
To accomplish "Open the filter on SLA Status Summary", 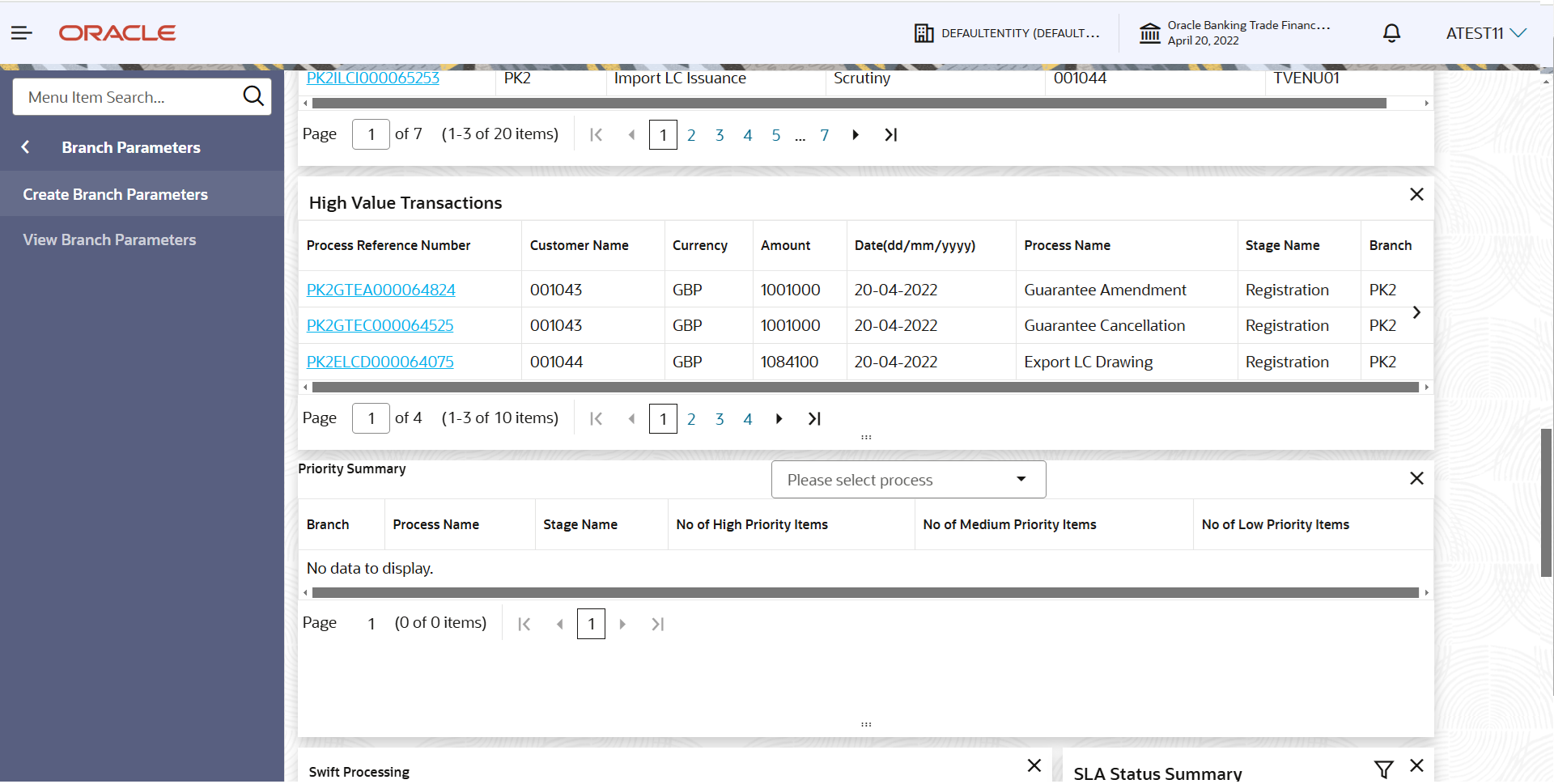I will (1385, 769).
